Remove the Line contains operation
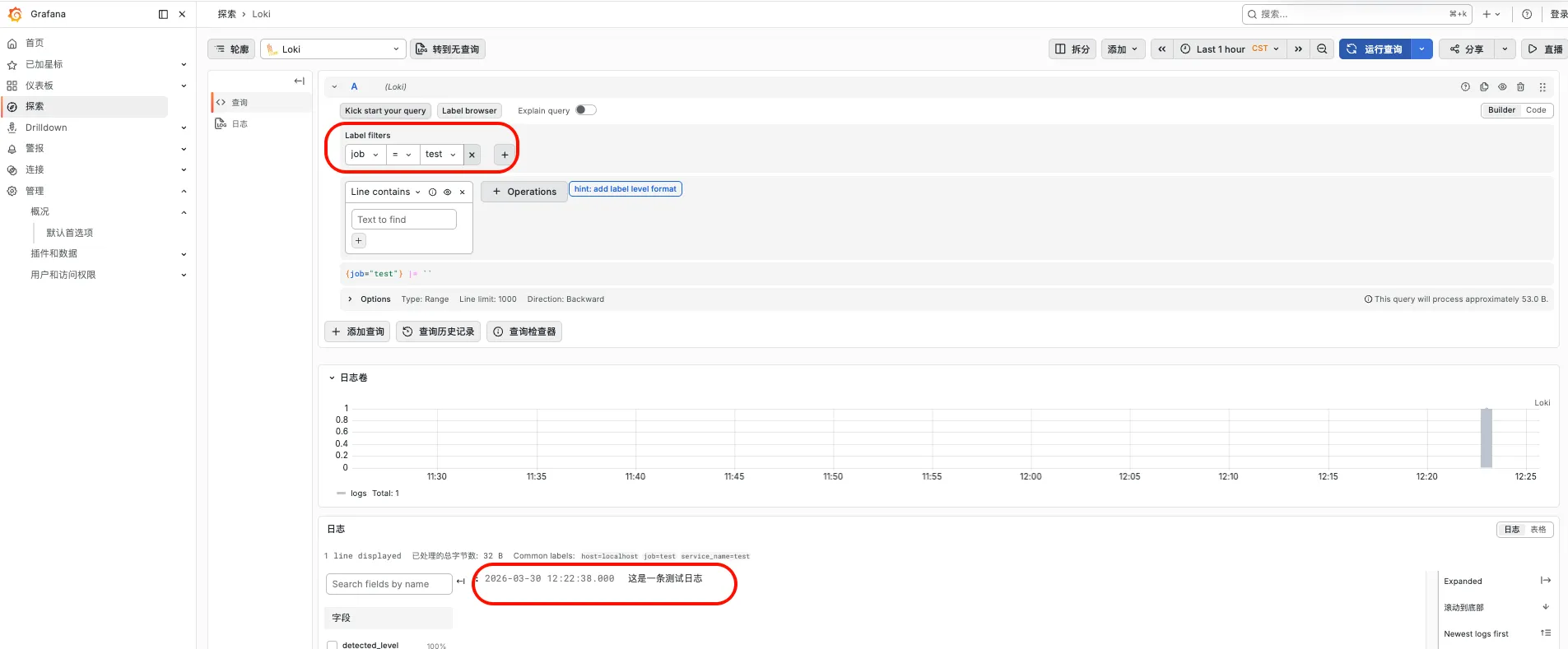 [x=463, y=192]
